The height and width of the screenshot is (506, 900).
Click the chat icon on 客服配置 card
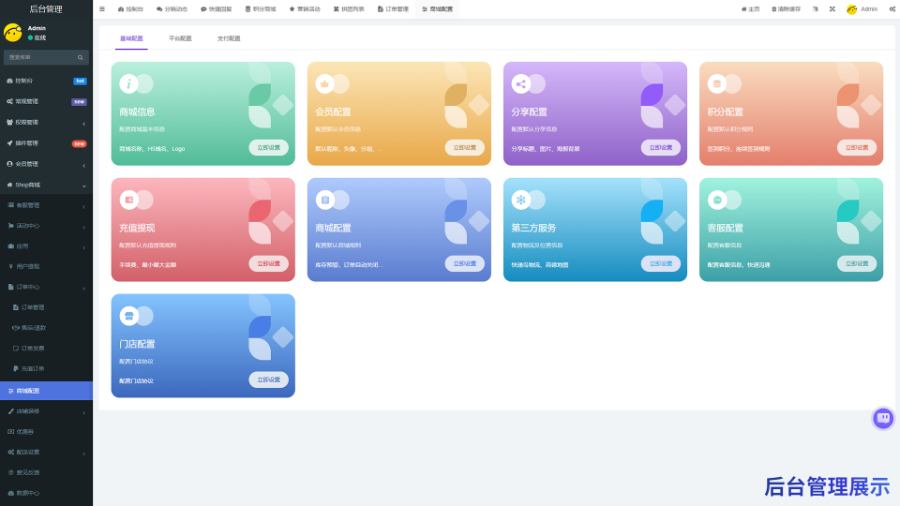[x=717, y=200]
